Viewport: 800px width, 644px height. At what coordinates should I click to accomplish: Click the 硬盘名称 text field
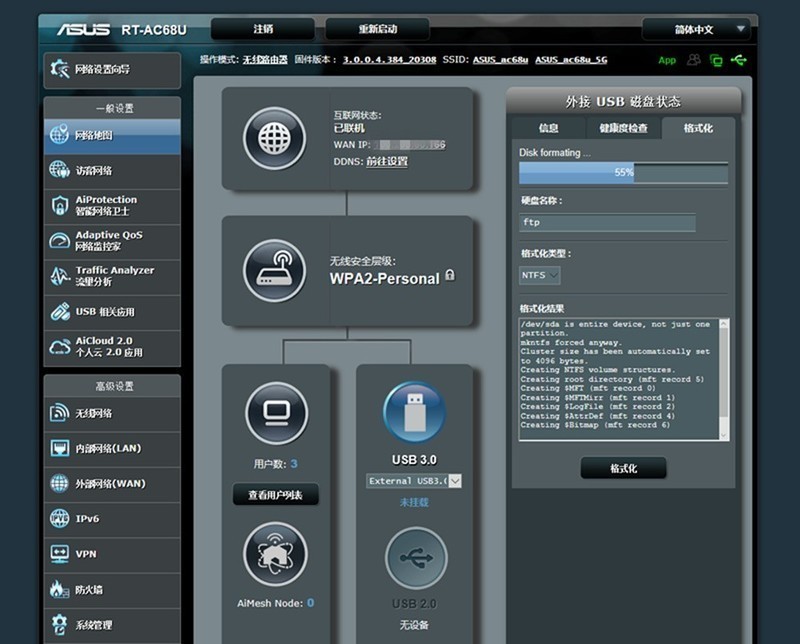[607, 223]
